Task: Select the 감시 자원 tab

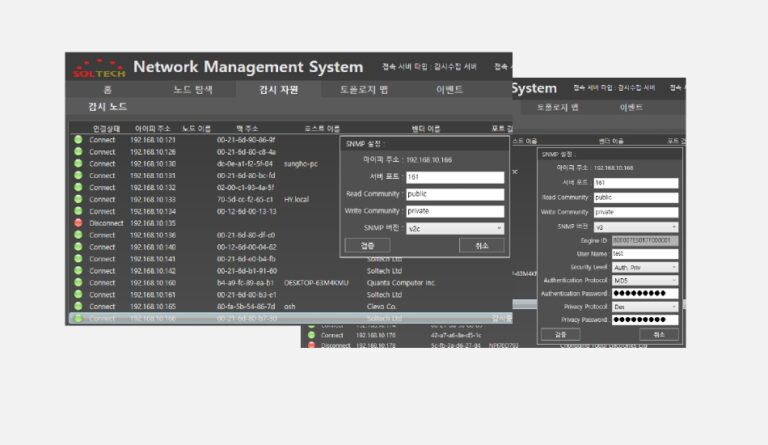Action: 279,90
